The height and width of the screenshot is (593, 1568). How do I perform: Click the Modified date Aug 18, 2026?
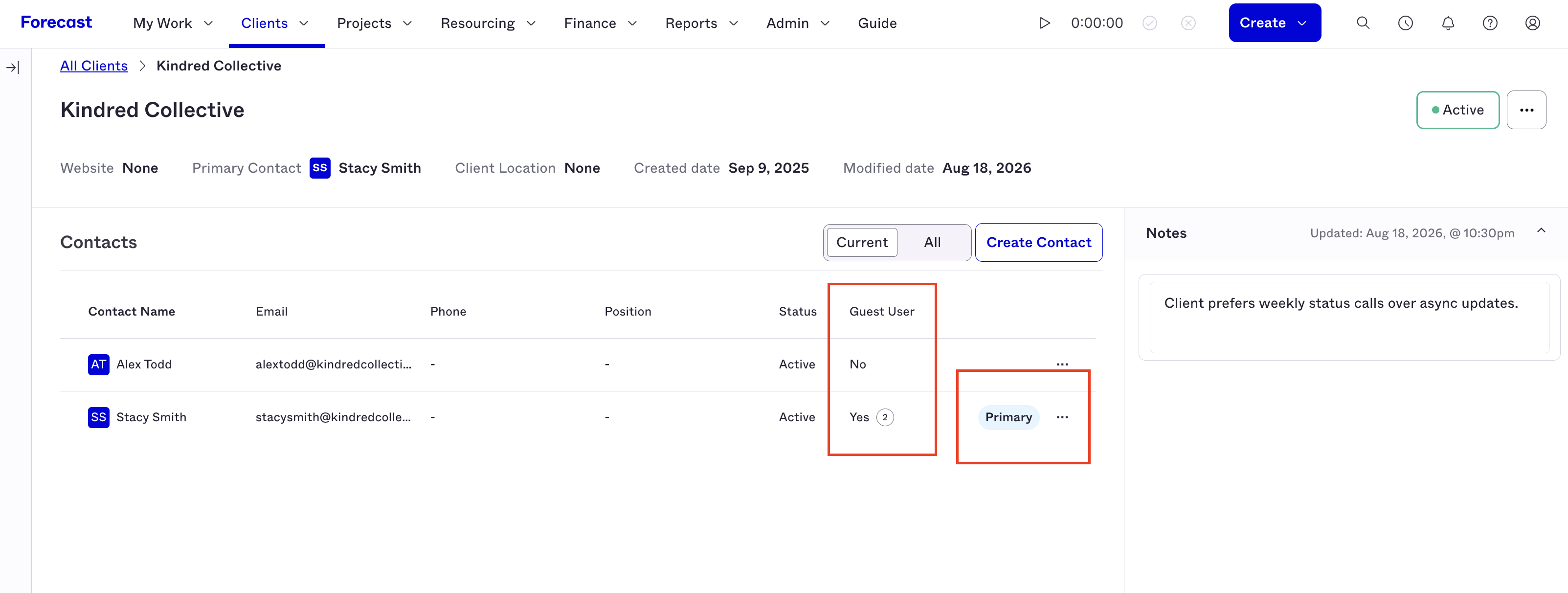[x=986, y=168]
